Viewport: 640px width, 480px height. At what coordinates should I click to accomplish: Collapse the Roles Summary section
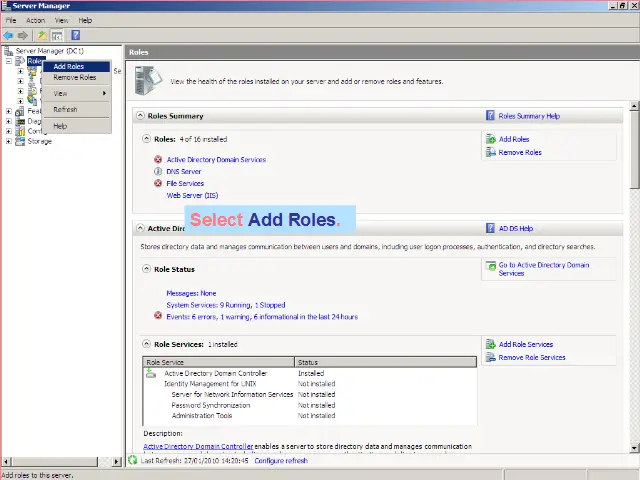[140, 116]
